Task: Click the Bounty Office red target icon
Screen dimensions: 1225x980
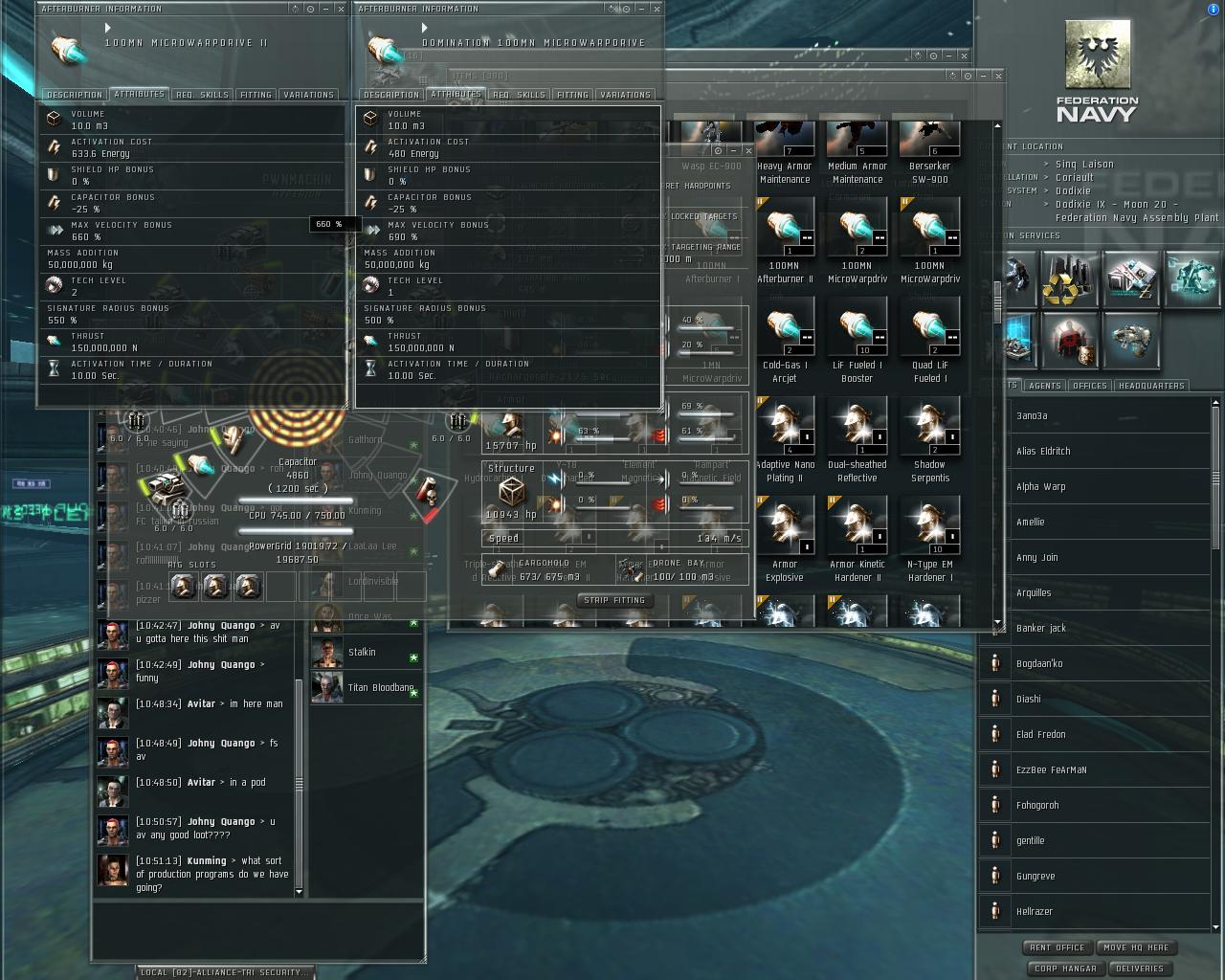Action: [x=1070, y=341]
